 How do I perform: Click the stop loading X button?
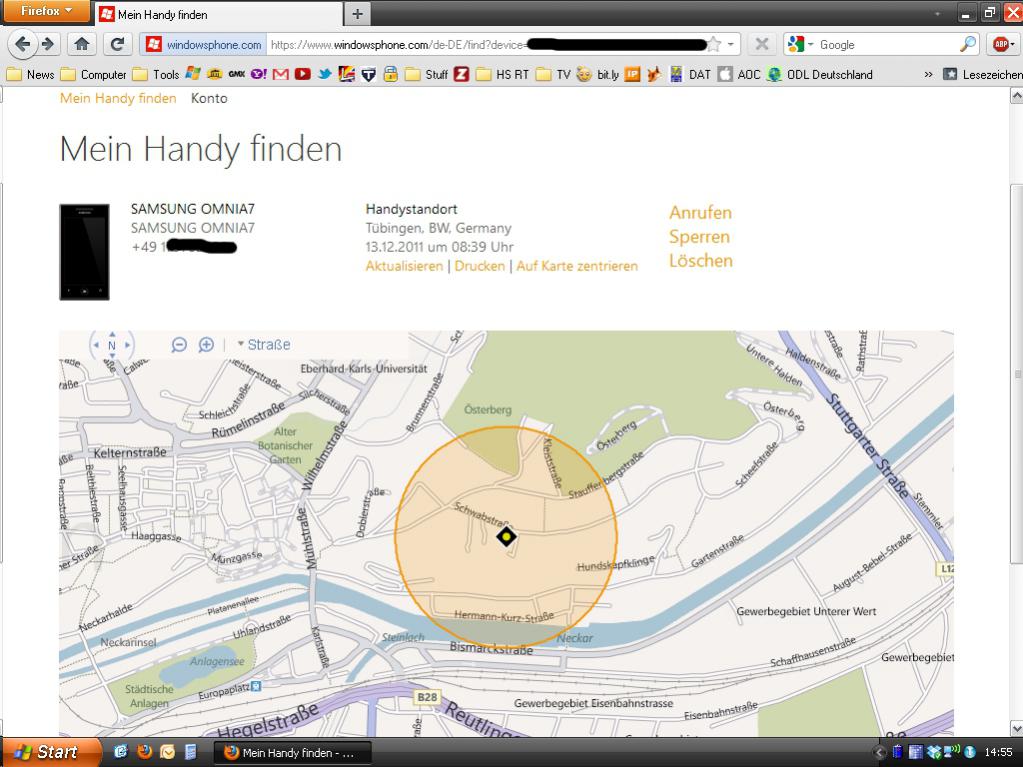(761, 44)
